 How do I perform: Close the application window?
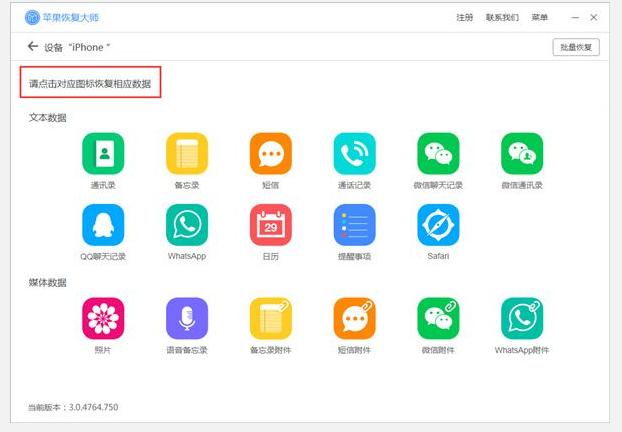tap(593, 17)
